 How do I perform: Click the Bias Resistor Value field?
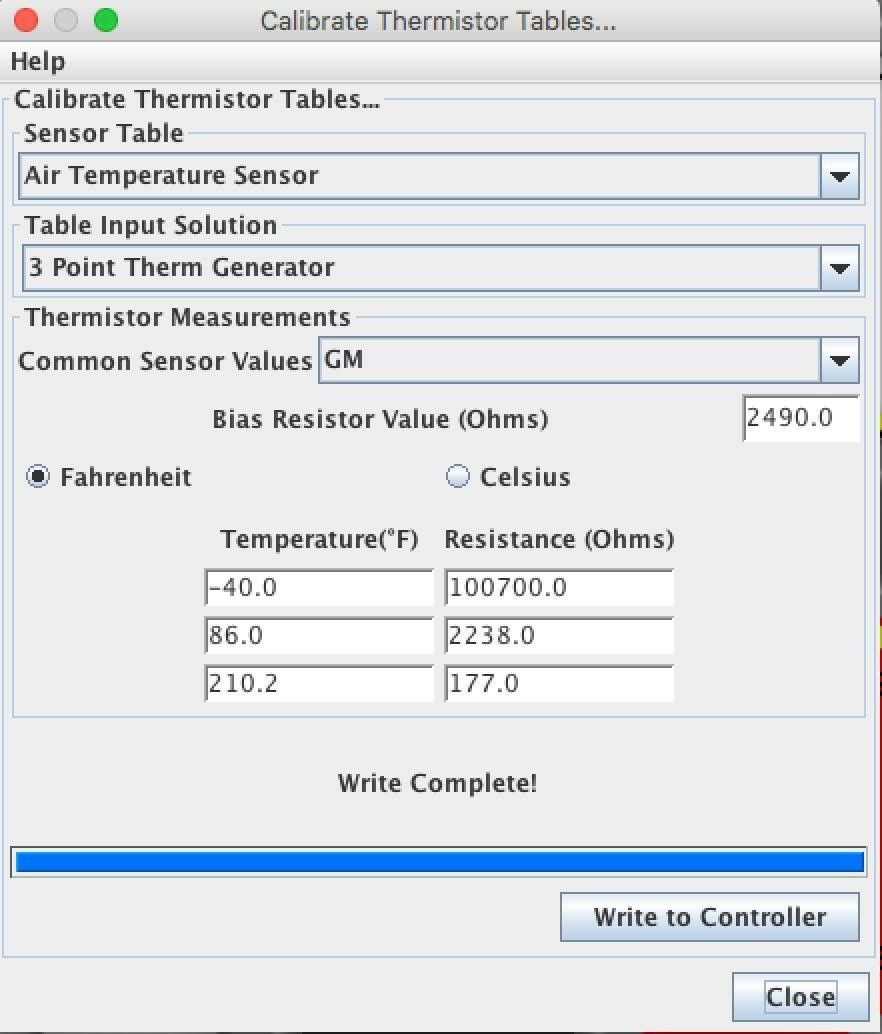pos(800,418)
